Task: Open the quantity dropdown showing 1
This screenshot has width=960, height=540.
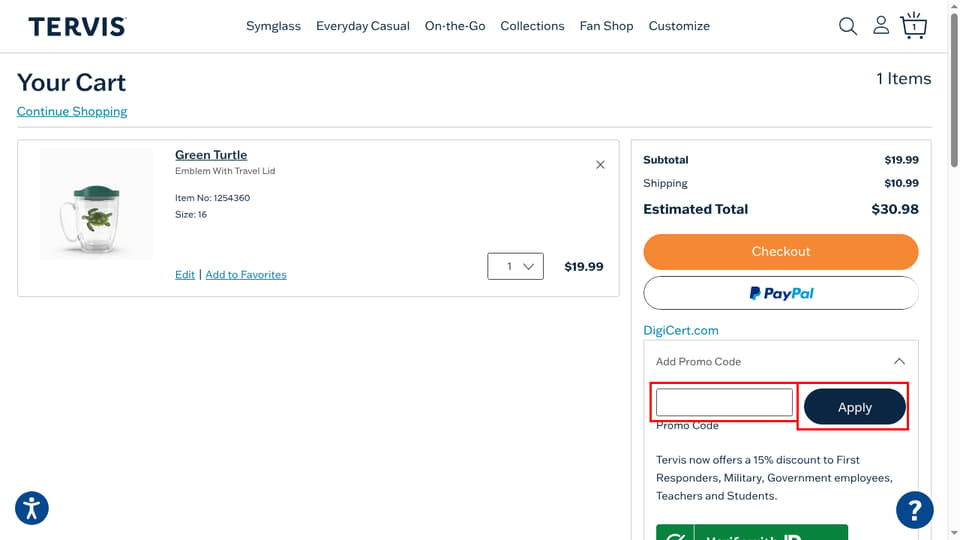Action: pyautogui.click(x=515, y=266)
